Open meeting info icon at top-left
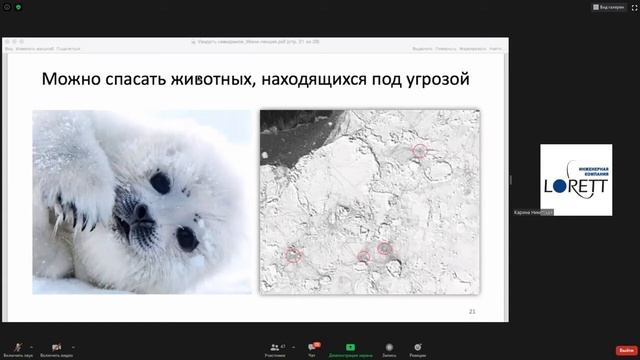 (7, 7)
